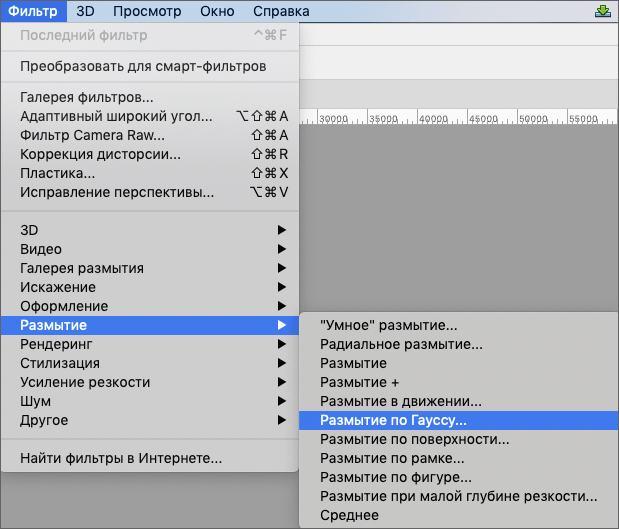The width and height of the screenshot is (619, 529).
Task: Choose Размытие по фигуре...
Action: click(x=459, y=477)
